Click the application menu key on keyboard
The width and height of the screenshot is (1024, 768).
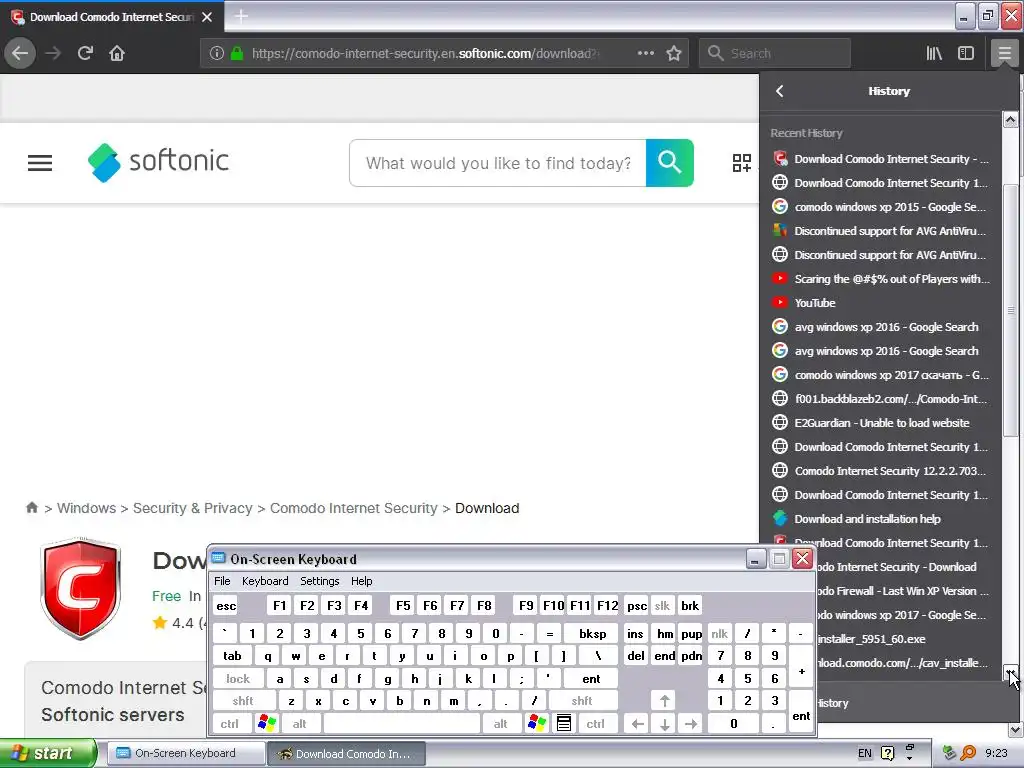[x=564, y=724]
